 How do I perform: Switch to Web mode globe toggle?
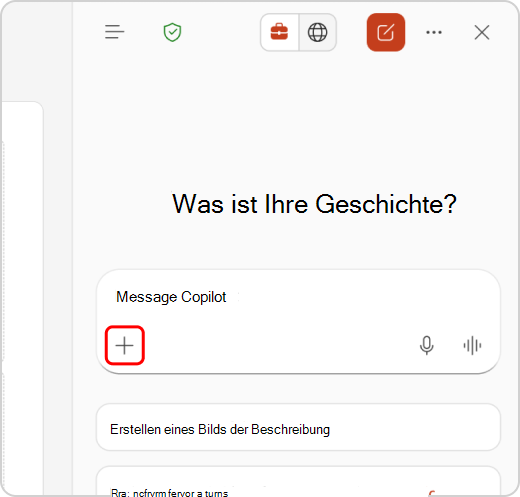tap(317, 32)
